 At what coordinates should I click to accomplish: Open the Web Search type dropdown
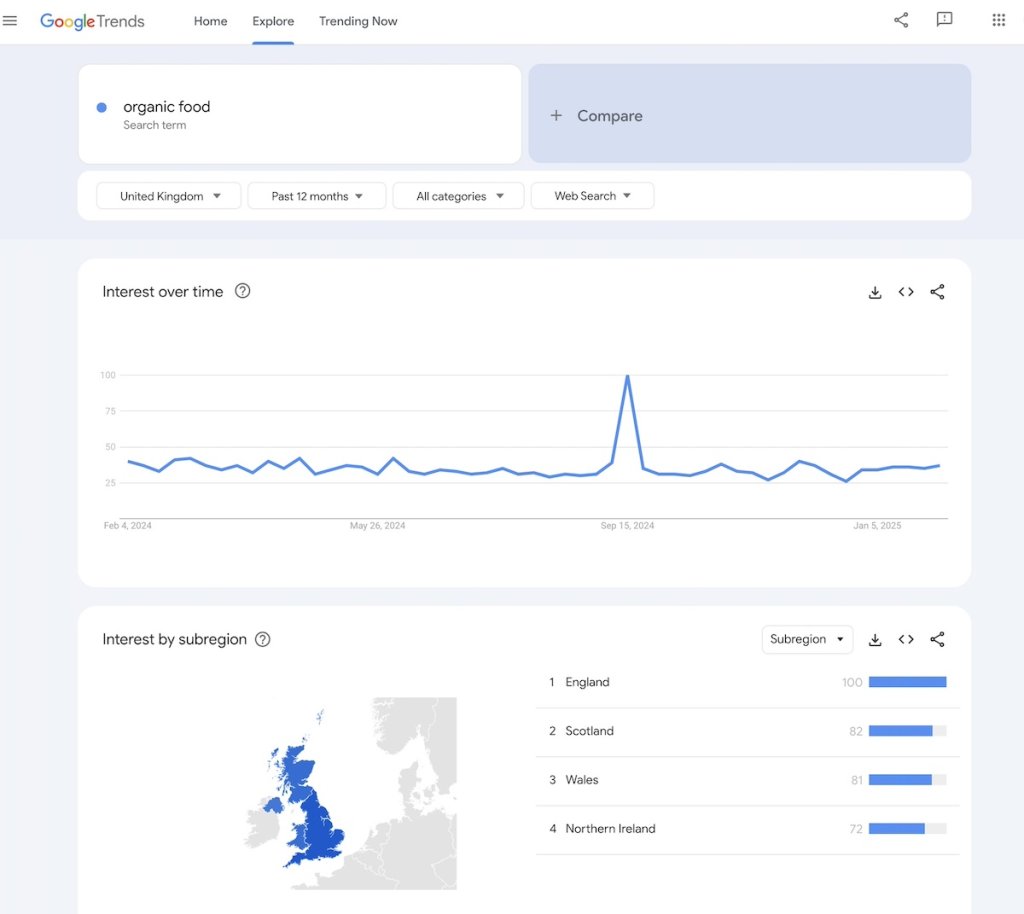592,196
